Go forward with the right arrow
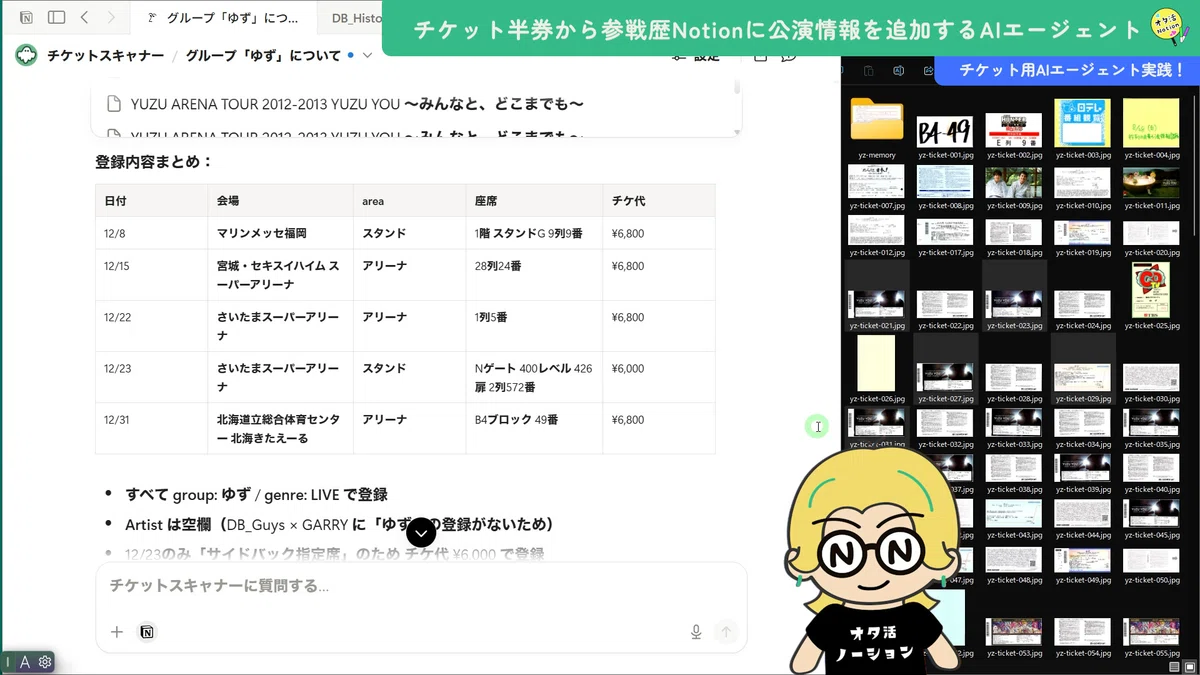 111,17
